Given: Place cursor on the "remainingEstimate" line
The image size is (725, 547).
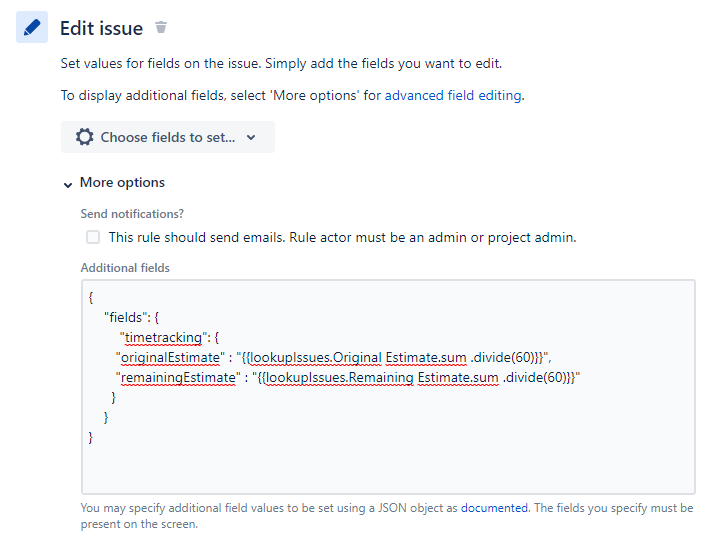Looking at the screenshot, I should 348,377.
